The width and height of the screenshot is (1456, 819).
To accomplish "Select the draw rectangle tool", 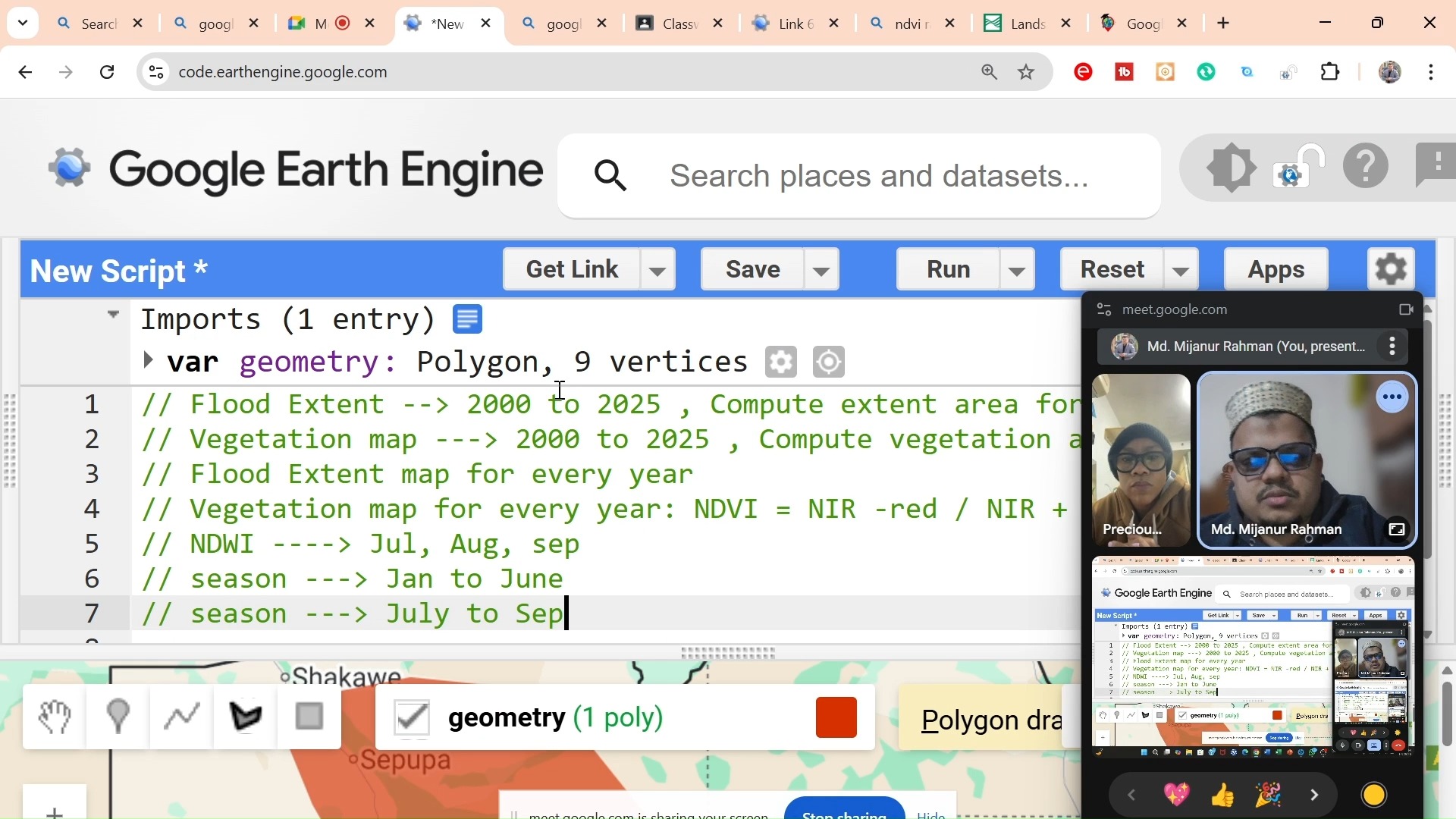I will point(310,718).
